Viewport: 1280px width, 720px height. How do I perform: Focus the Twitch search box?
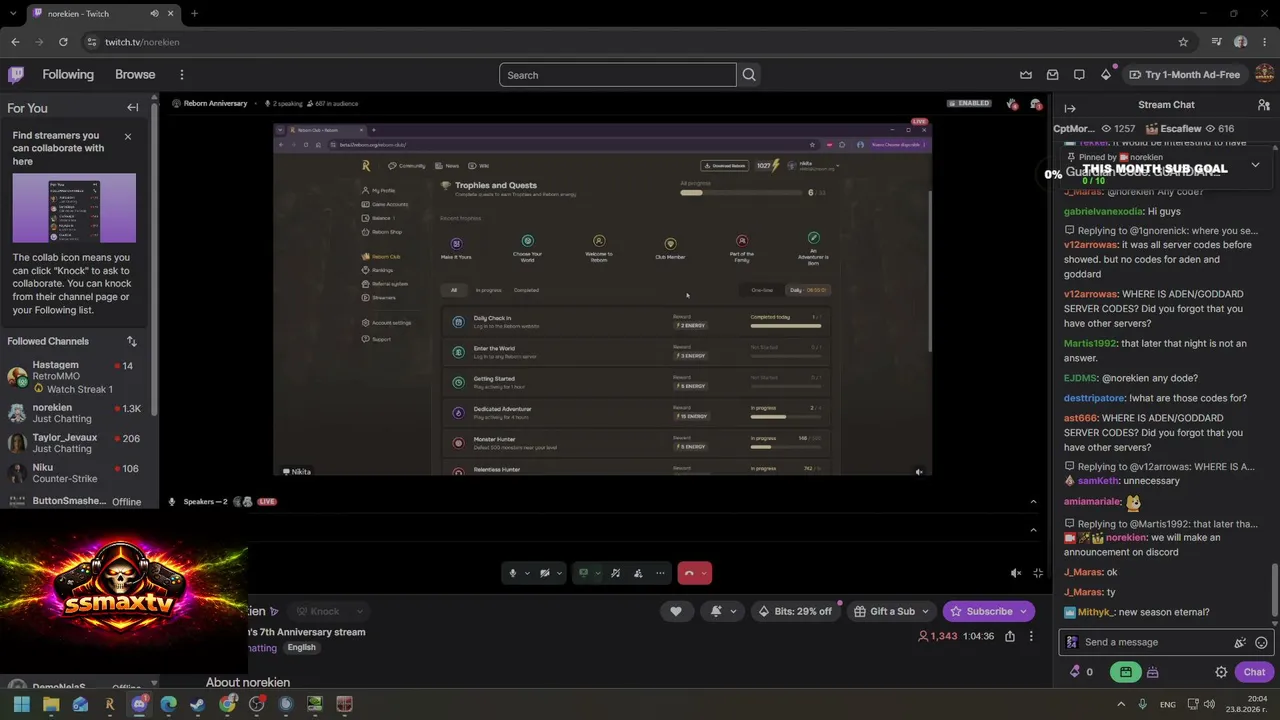[x=617, y=75]
